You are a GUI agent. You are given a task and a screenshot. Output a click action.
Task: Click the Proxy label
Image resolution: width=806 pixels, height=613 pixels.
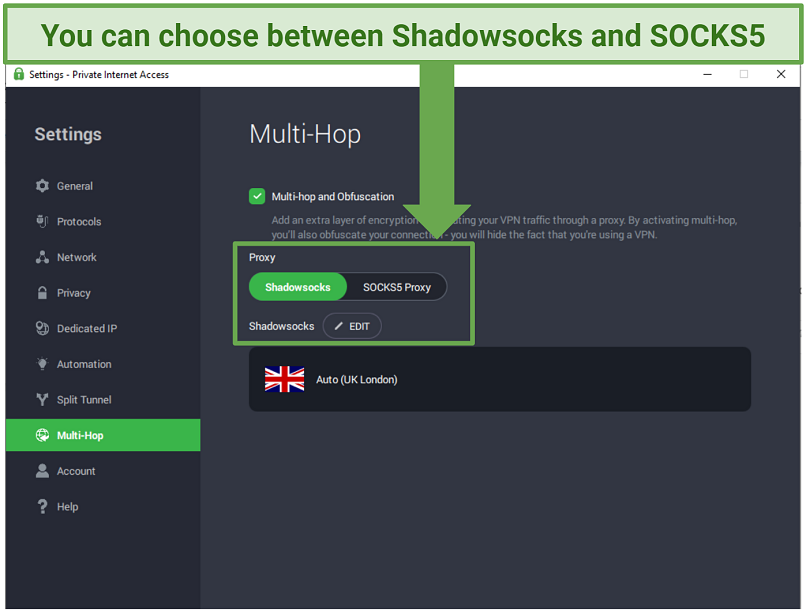click(x=262, y=257)
